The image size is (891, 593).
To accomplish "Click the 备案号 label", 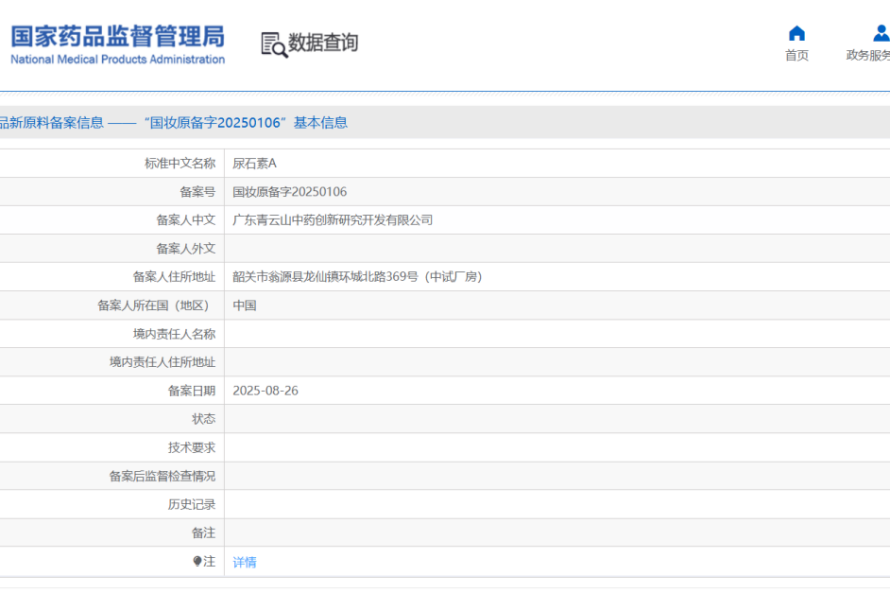I will [x=198, y=192].
